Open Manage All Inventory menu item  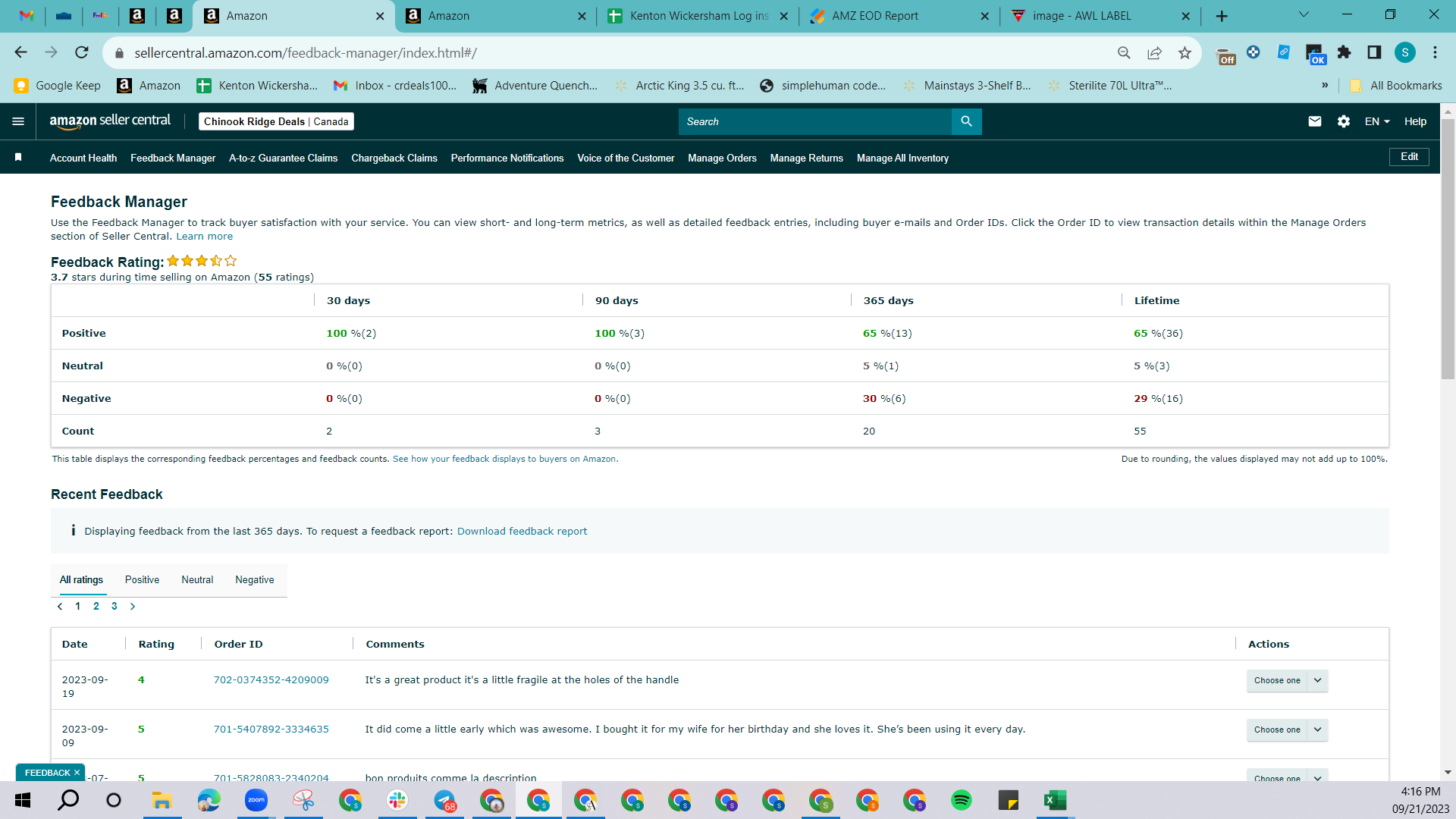click(902, 158)
